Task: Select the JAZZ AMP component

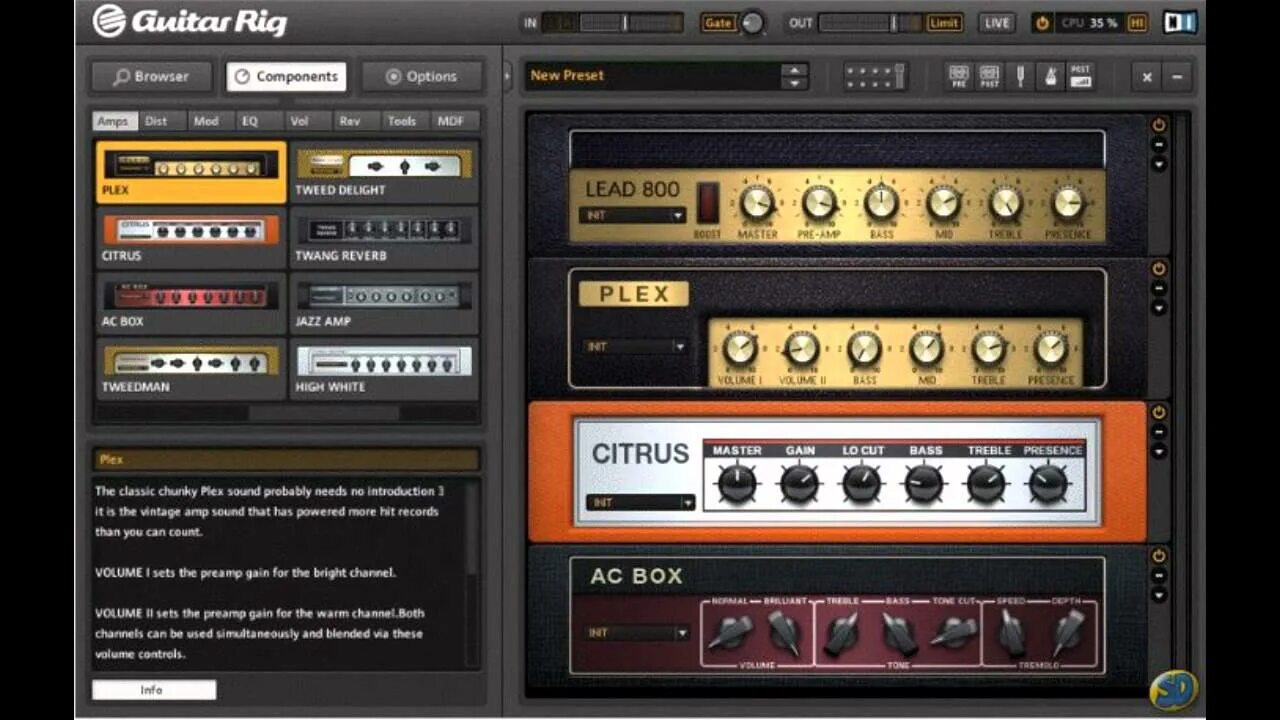Action: point(384,303)
